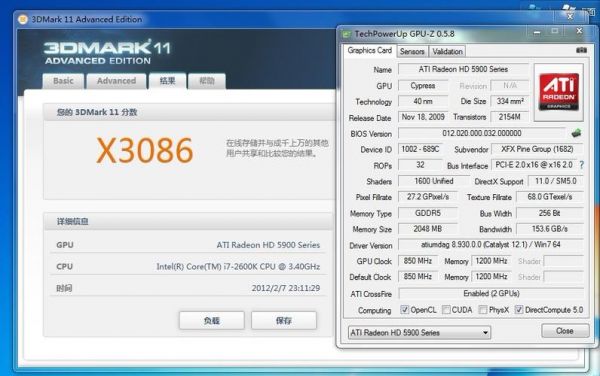Image resolution: width=600 pixels, height=376 pixels.
Task: Click the Bus Interface value PCI-E 2.0 x16
Action: click(x=534, y=165)
